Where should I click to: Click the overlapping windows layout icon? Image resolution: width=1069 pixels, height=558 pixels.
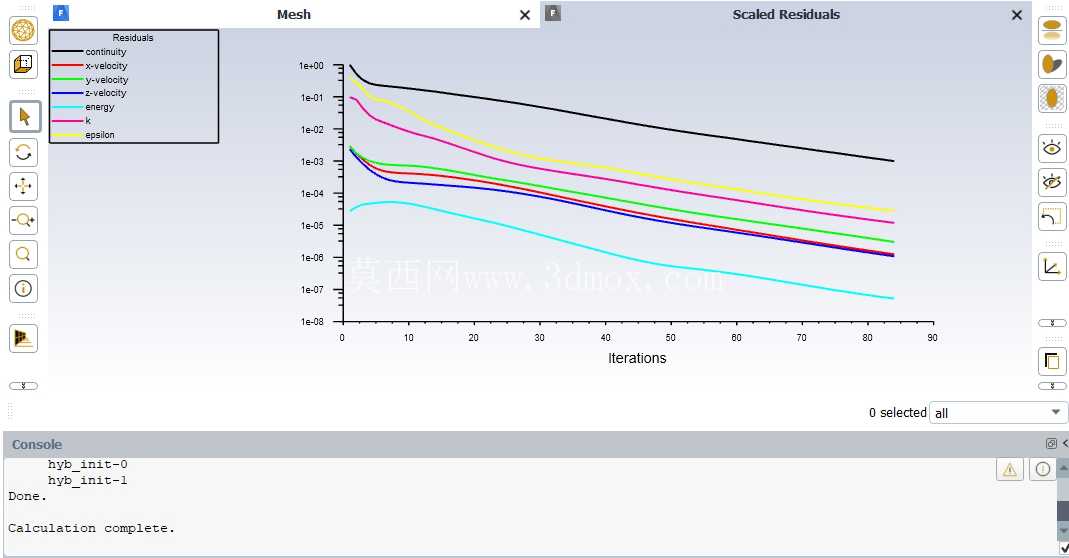(x=1052, y=362)
